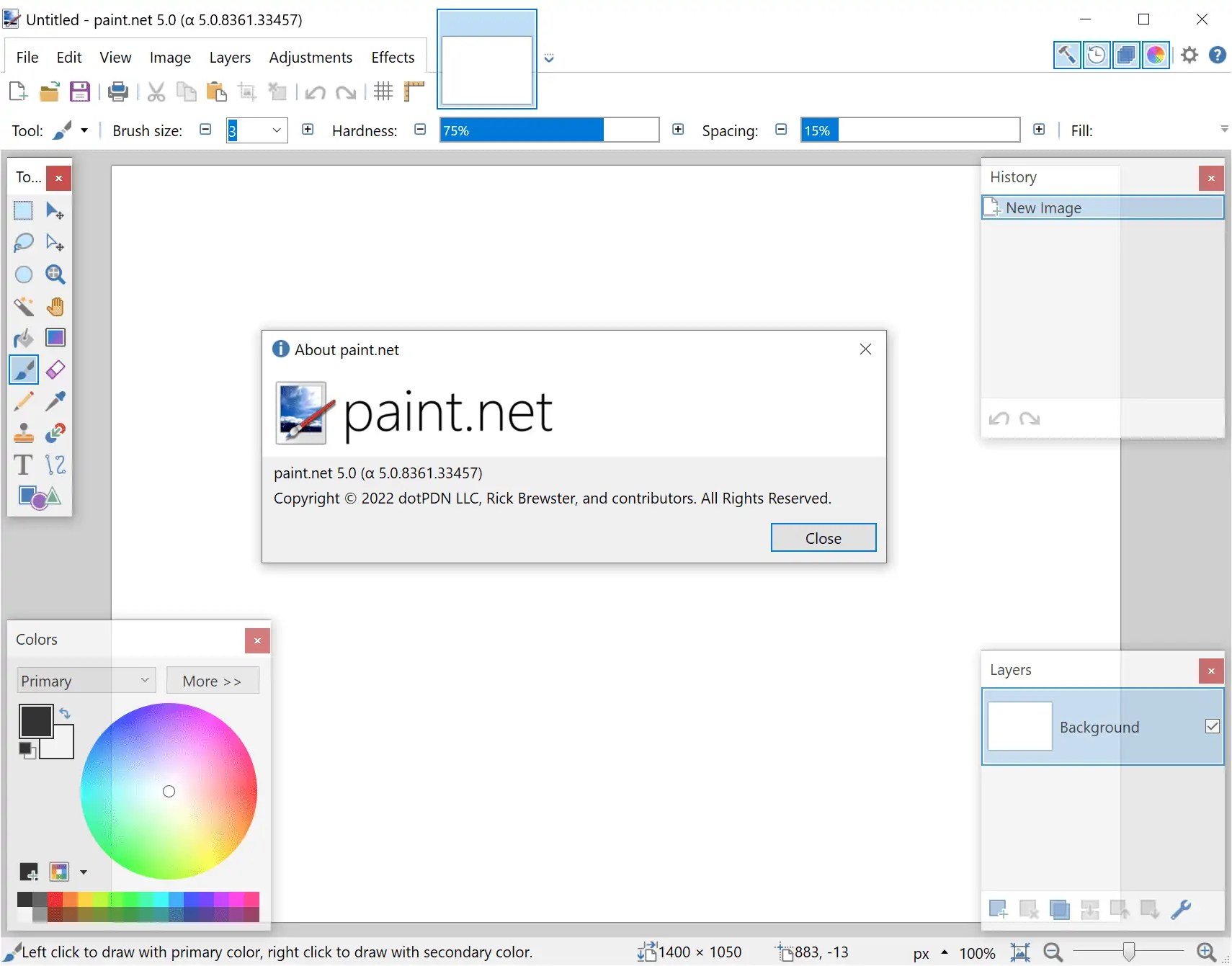This screenshot has height=966, width=1232.
Task: Toggle the pixel grid
Action: tap(383, 91)
